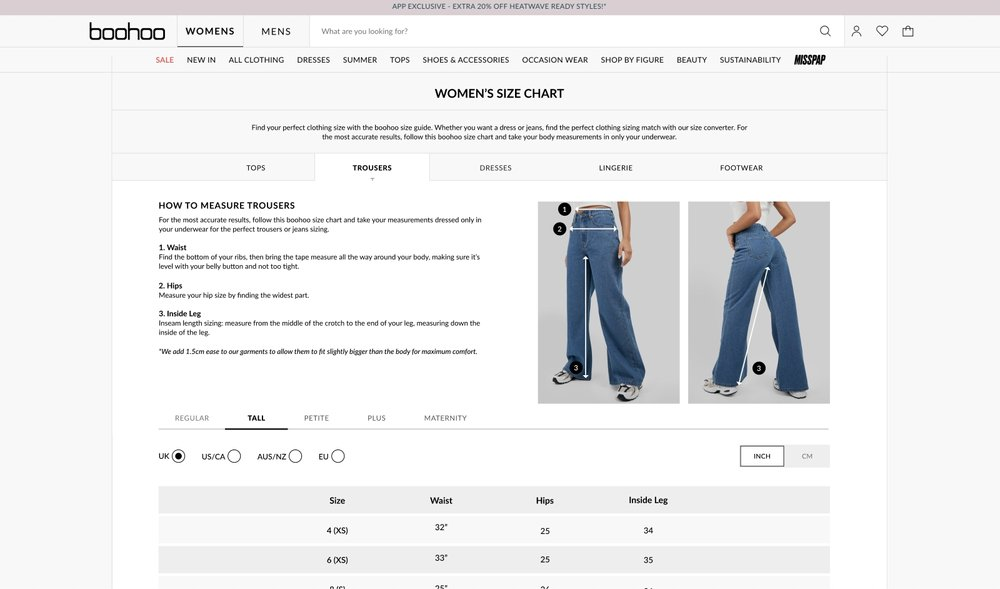
Task: Click the boohoo logo
Action: (127, 31)
